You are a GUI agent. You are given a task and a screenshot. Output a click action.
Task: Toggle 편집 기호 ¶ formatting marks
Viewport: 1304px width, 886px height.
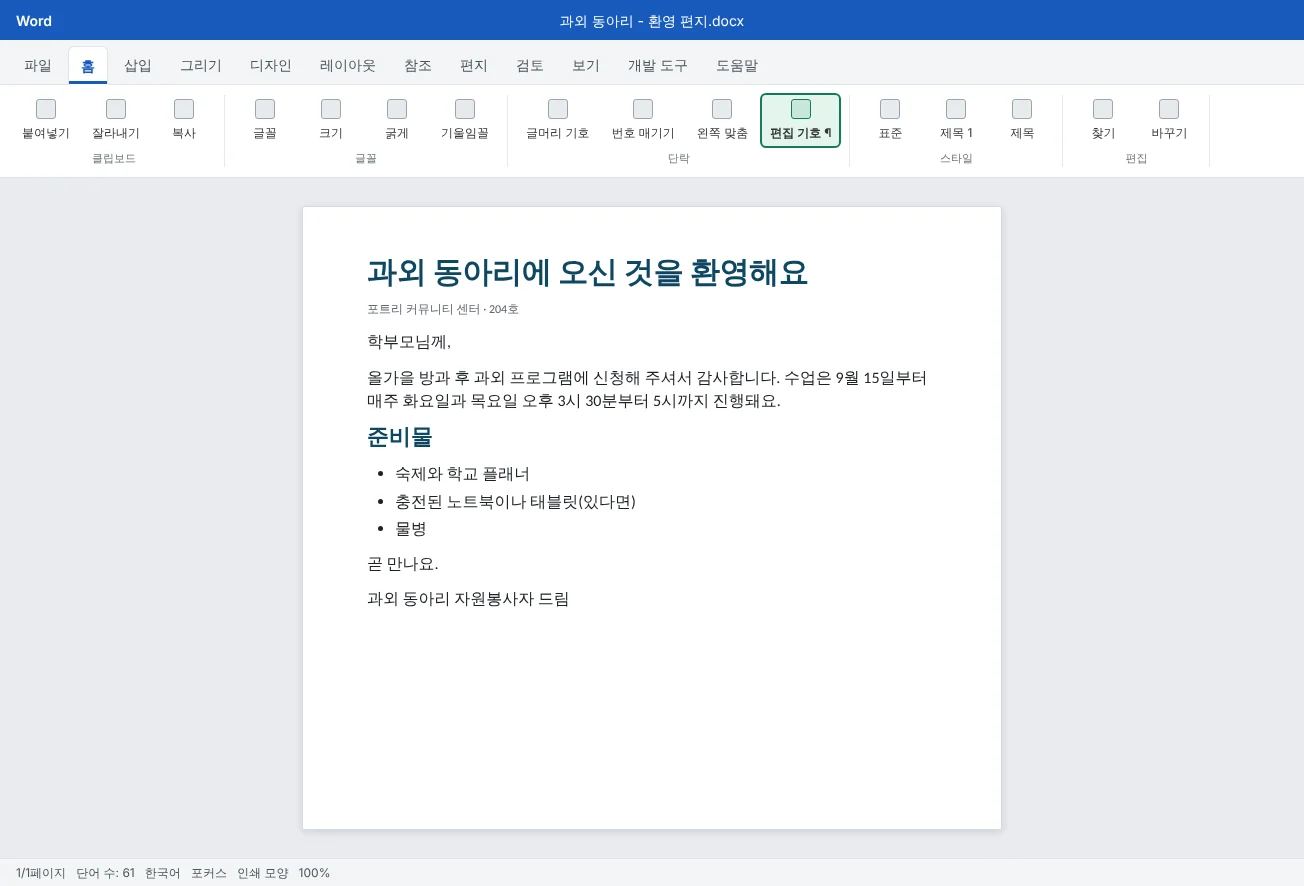[x=800, y=120]
